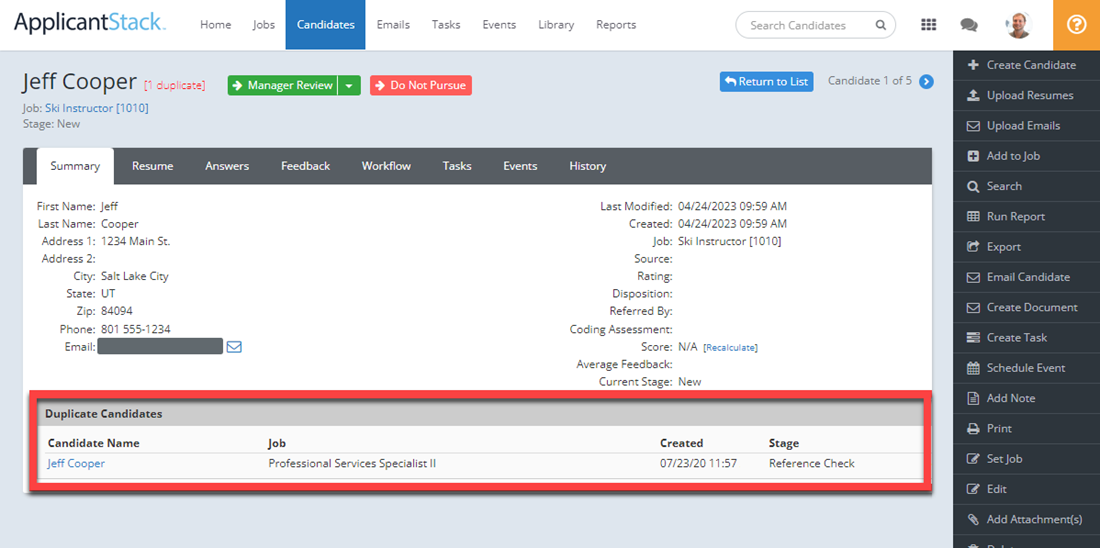Screen dimensions: 1100x548
Task: Open the Ski Instructor [1010] job link
Action: point(97,108)
